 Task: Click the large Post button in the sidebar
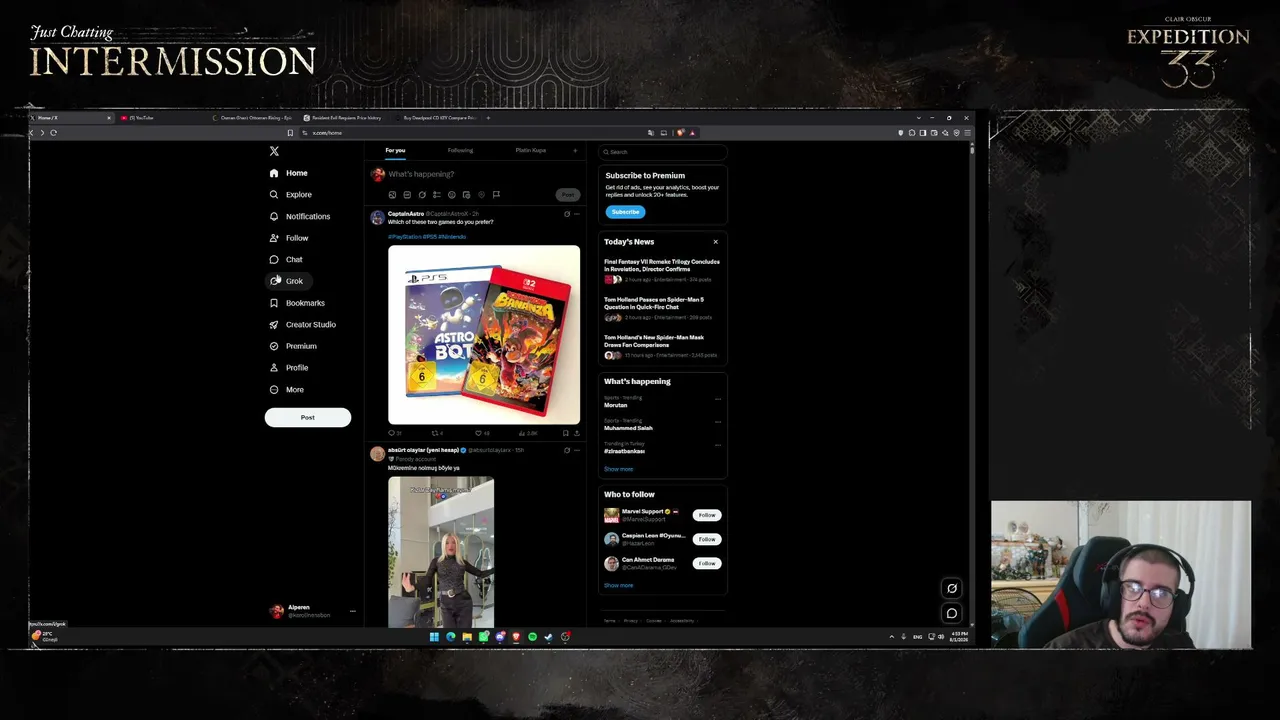(308, 417)
